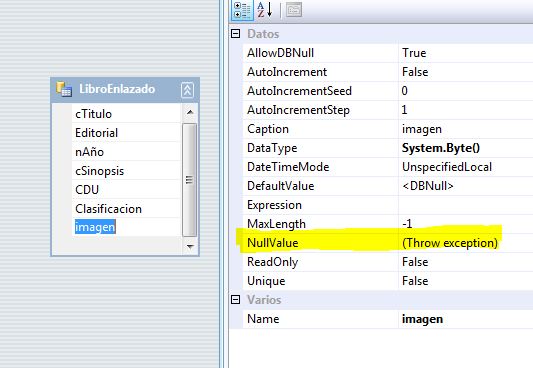The image size is (533, 368).
Task: Select the Unique property name
Action: click(266, 281)
